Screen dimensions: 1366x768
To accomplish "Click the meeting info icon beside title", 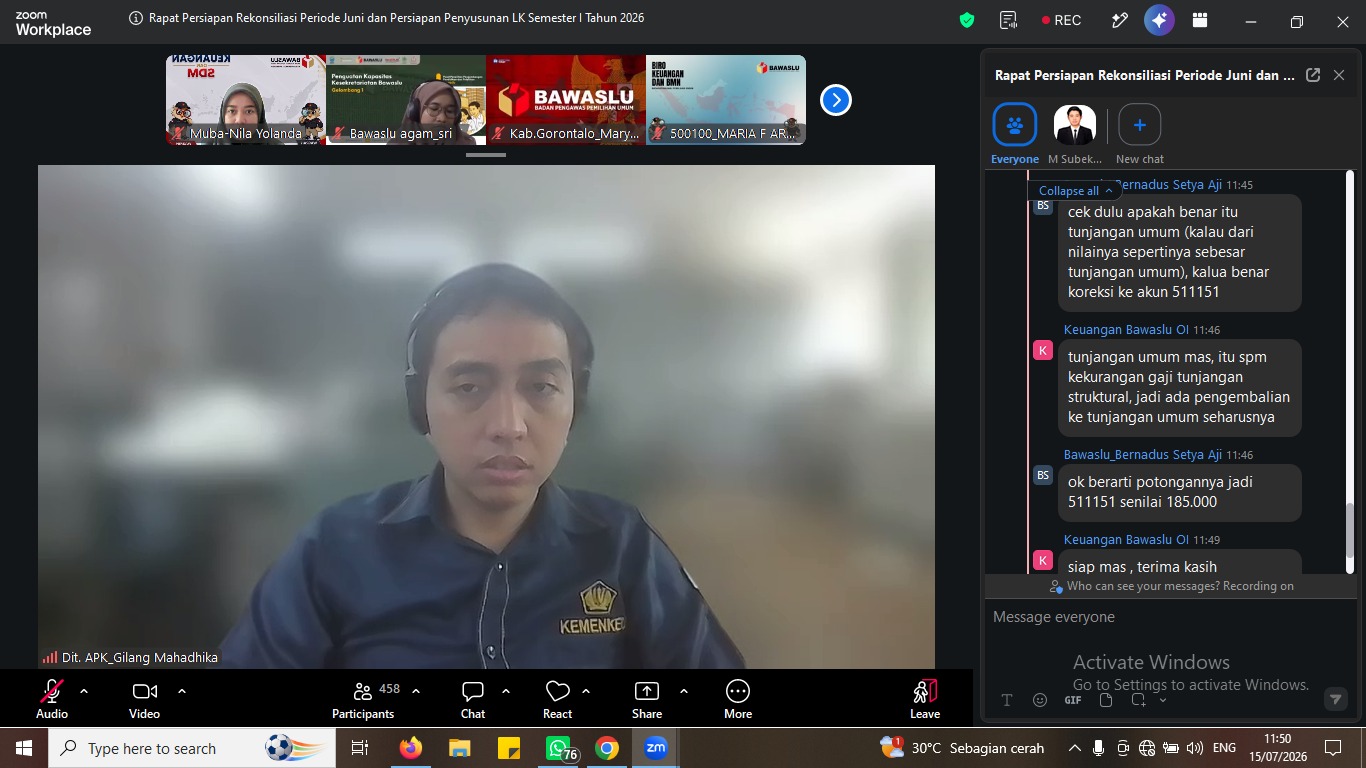I will (x=136, y=18).
